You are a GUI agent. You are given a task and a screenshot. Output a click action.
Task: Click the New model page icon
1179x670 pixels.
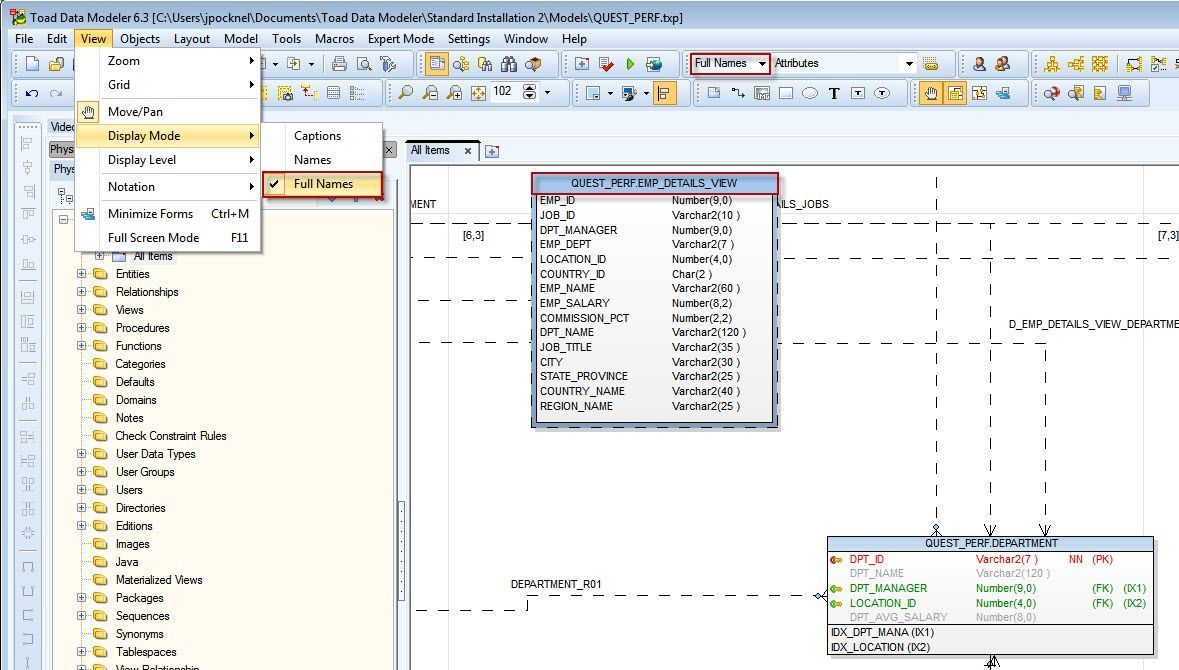coord(32,64)
